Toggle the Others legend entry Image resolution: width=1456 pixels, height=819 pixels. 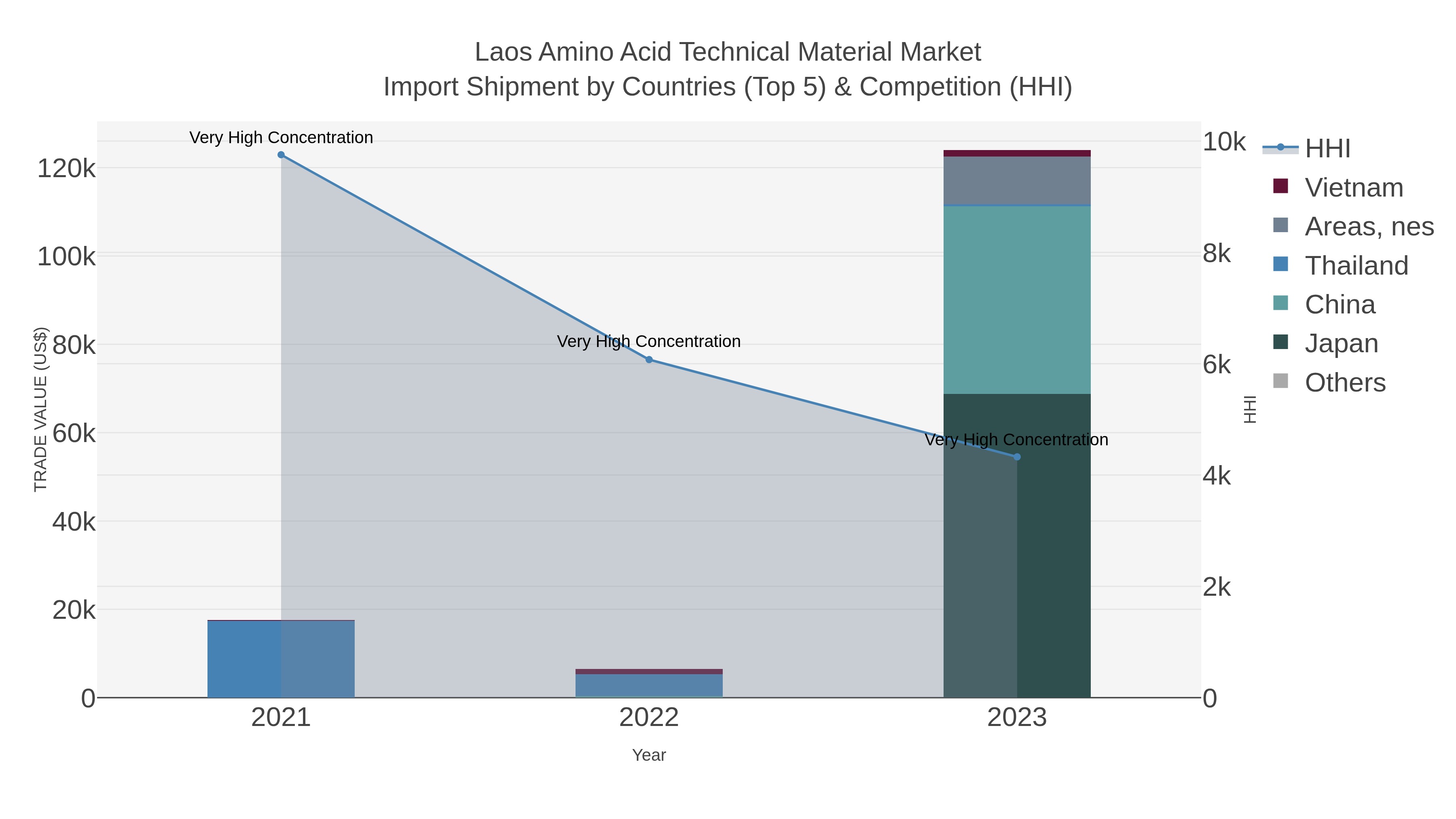click(1329, 383)
